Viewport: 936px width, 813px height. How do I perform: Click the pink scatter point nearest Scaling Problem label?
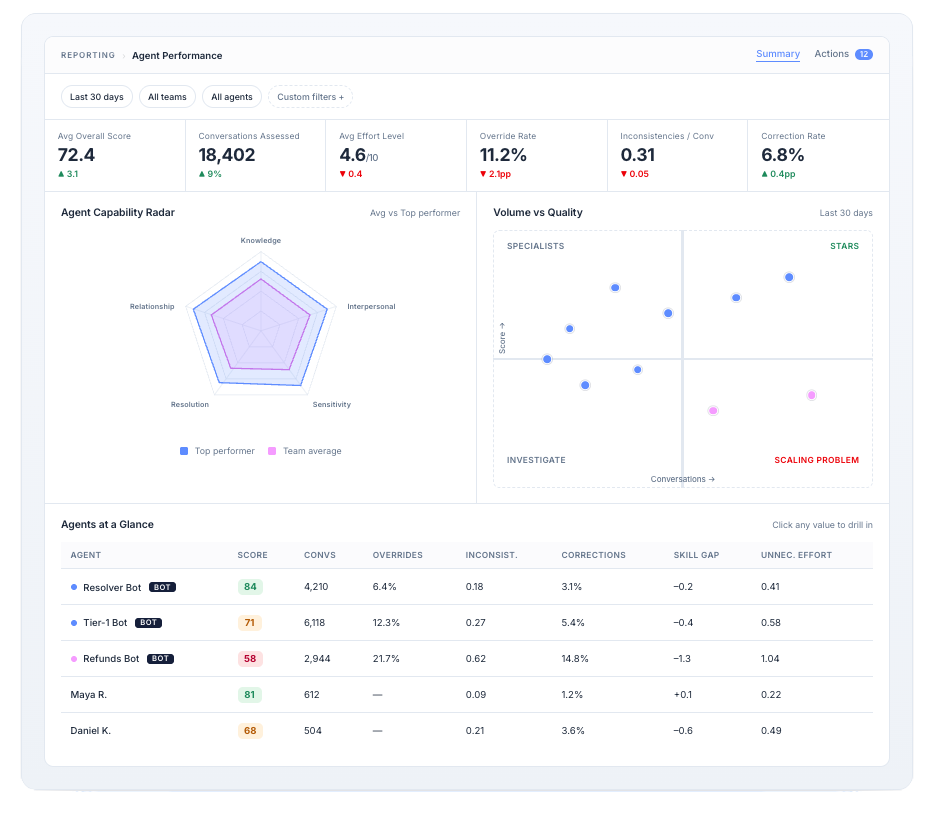coord(811,395)
